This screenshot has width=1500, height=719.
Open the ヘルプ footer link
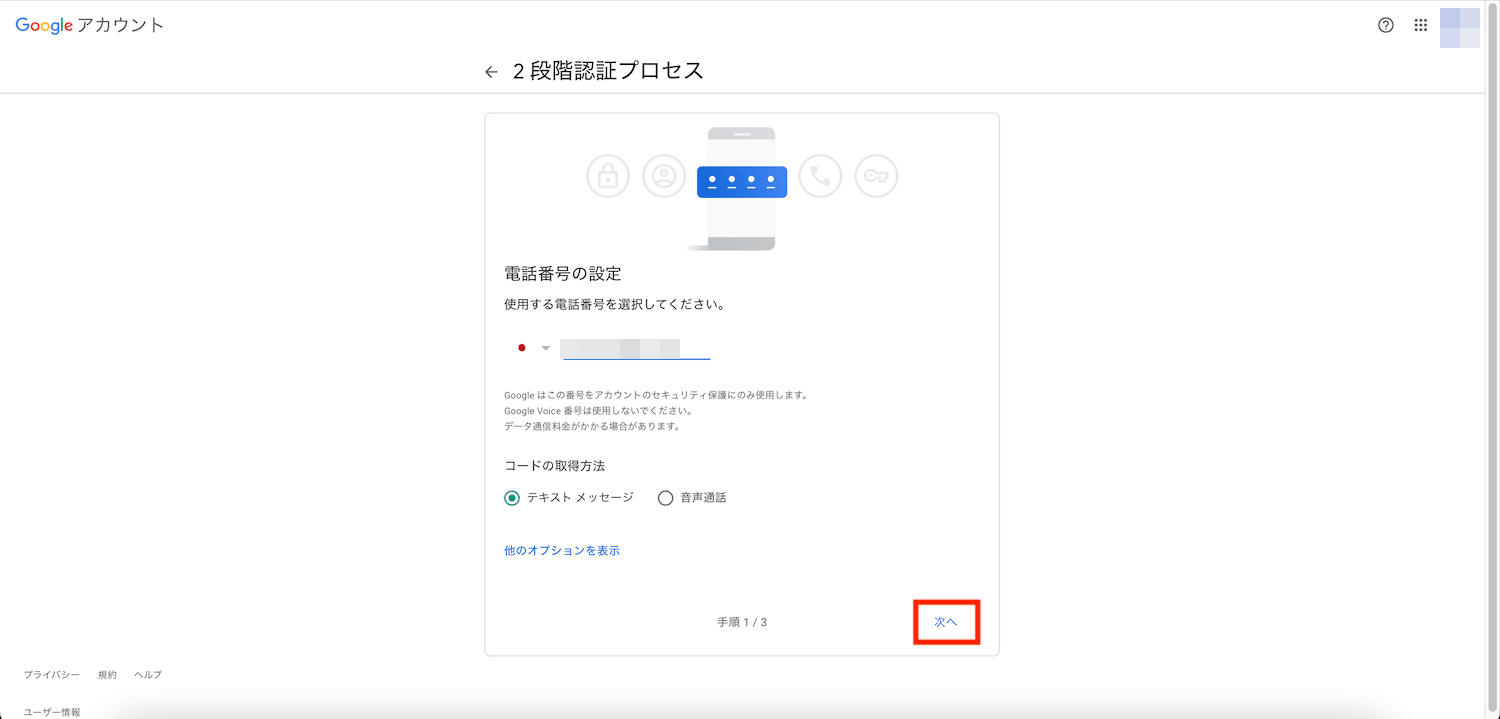point(148,675)
